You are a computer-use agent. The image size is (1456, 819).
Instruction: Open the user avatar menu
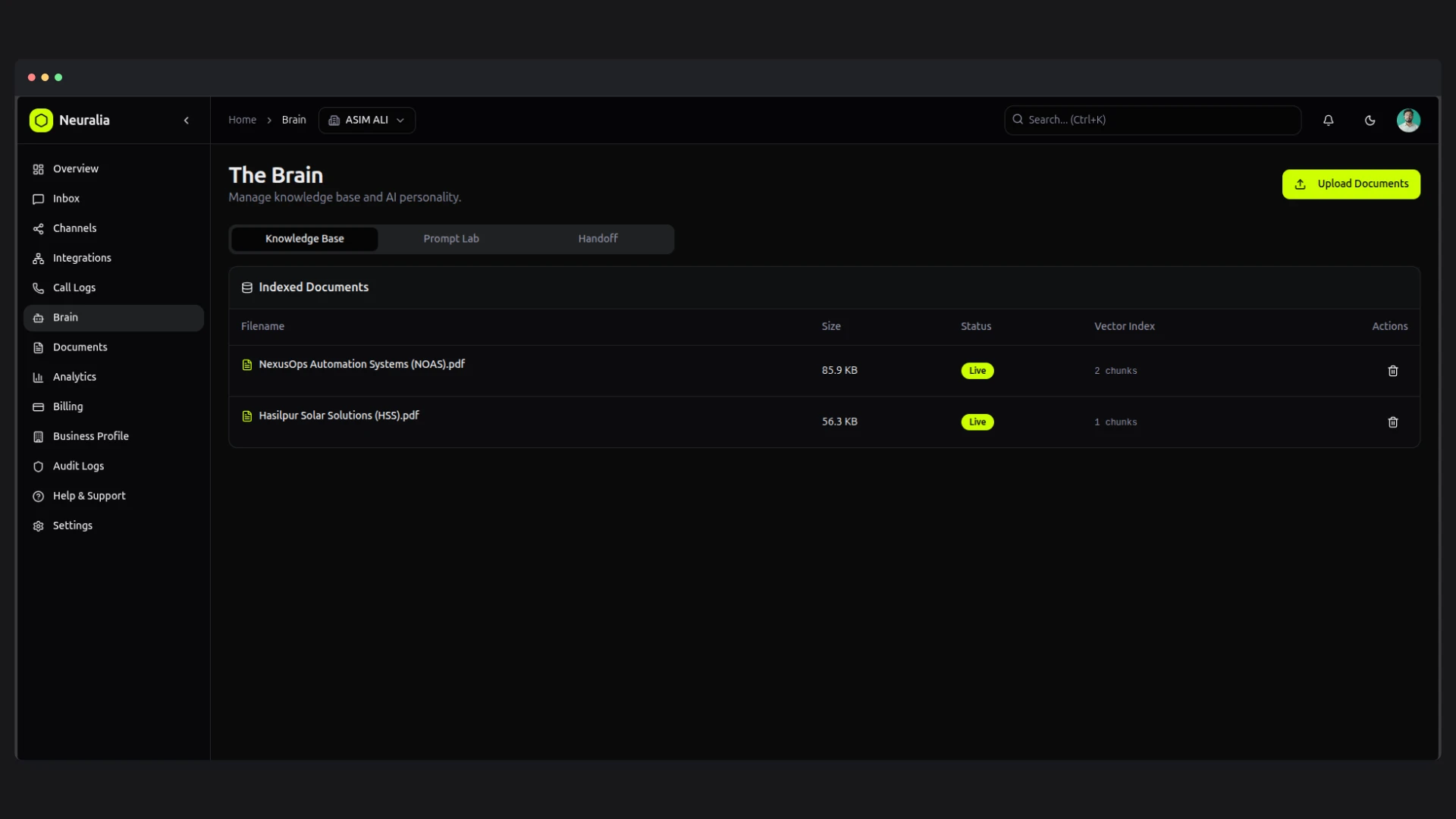click(x=1408, y=121)
